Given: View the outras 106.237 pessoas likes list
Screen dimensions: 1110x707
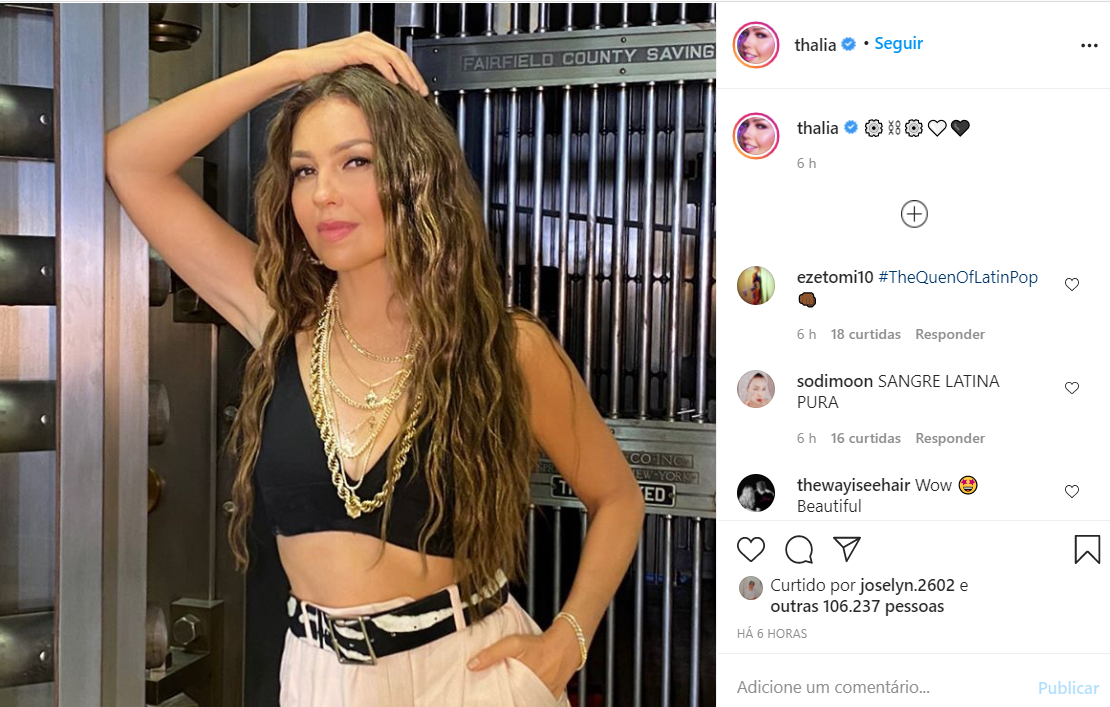Looking at the screenshot, I should click(x=857, y=607).
